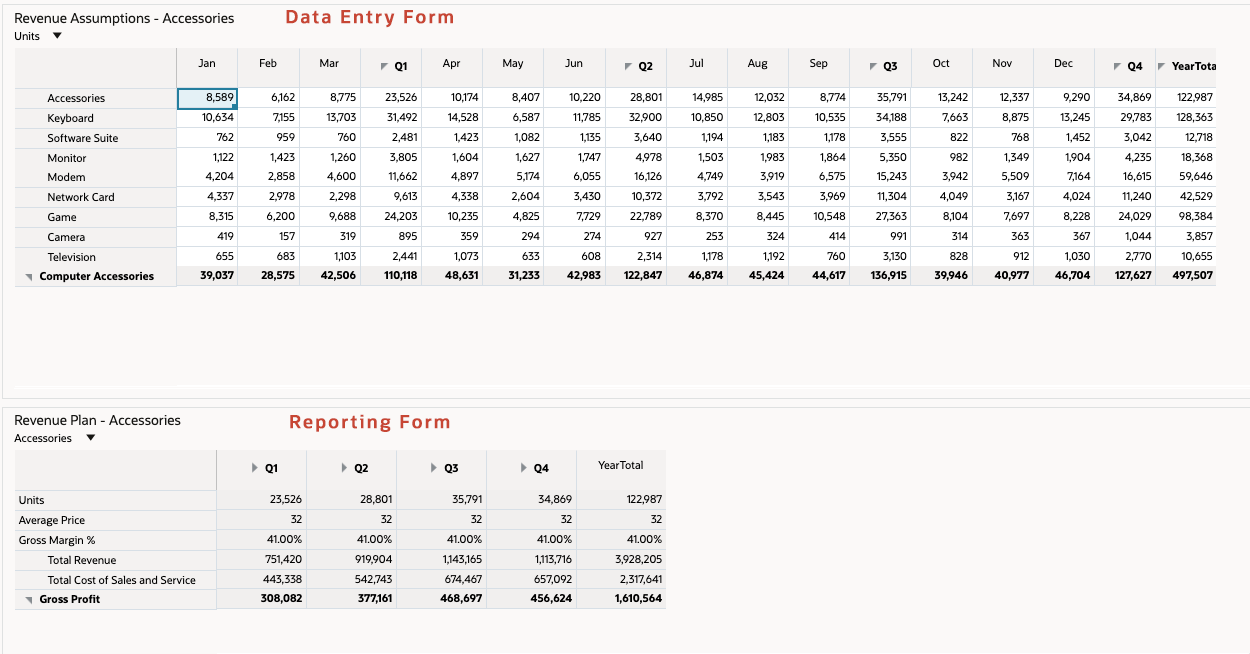The image size is (1250, 654).
Task: Click the Network Card May cell 2,604
Action: click(513, 197)
